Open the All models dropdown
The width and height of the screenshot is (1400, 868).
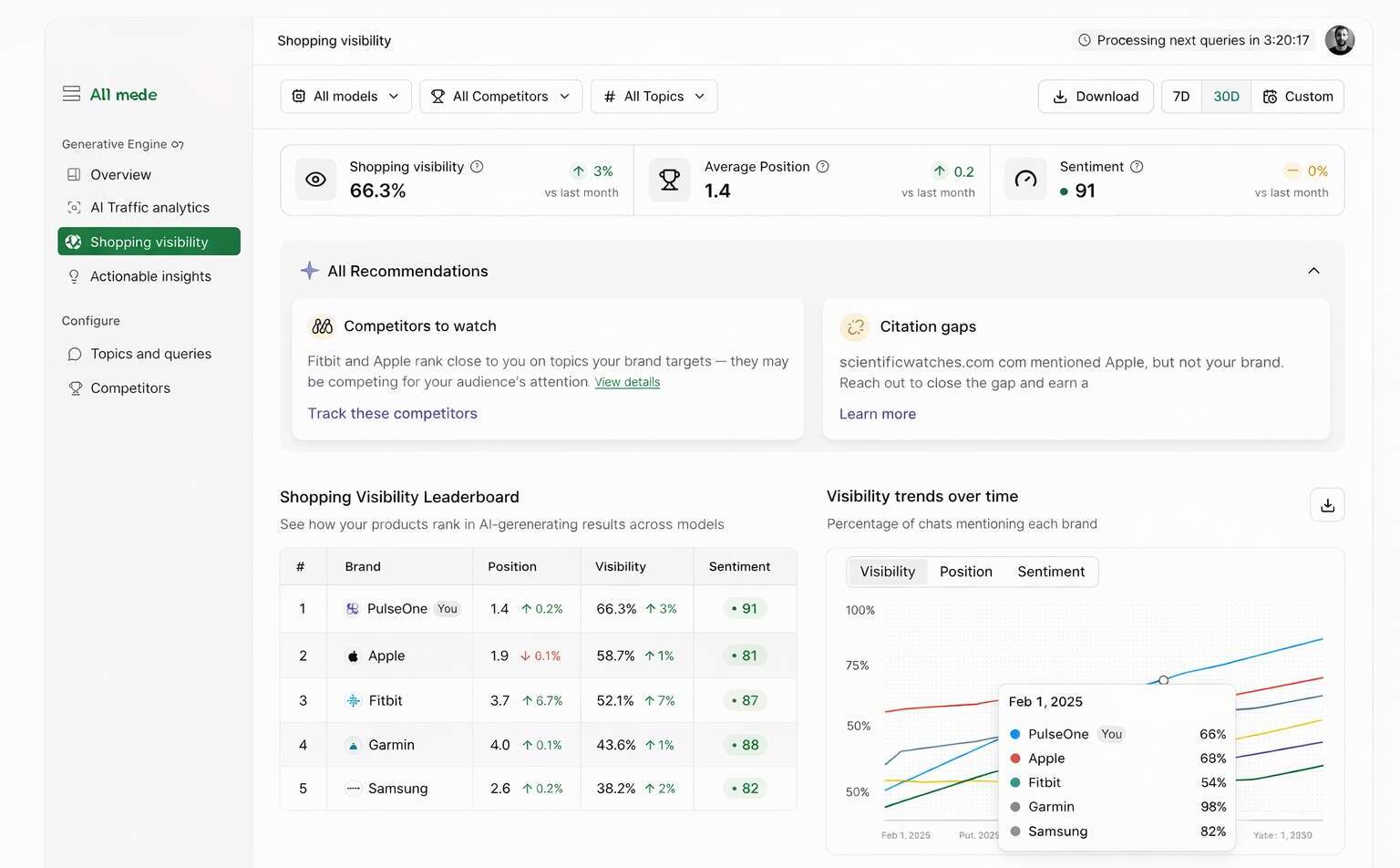(x=345, y=97)
